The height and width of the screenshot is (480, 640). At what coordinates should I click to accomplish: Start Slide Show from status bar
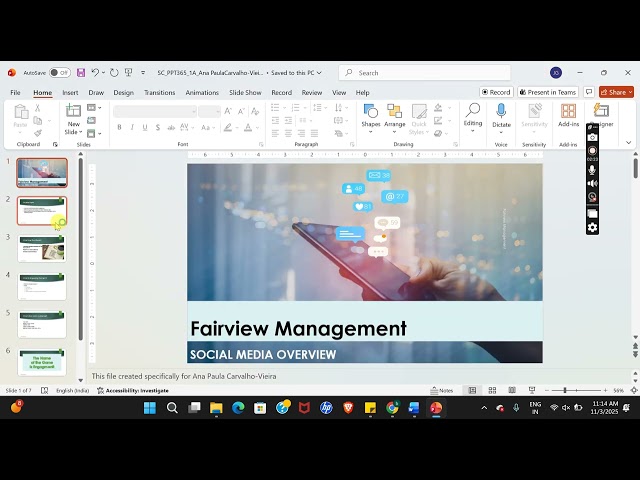[x=532, y=391]
